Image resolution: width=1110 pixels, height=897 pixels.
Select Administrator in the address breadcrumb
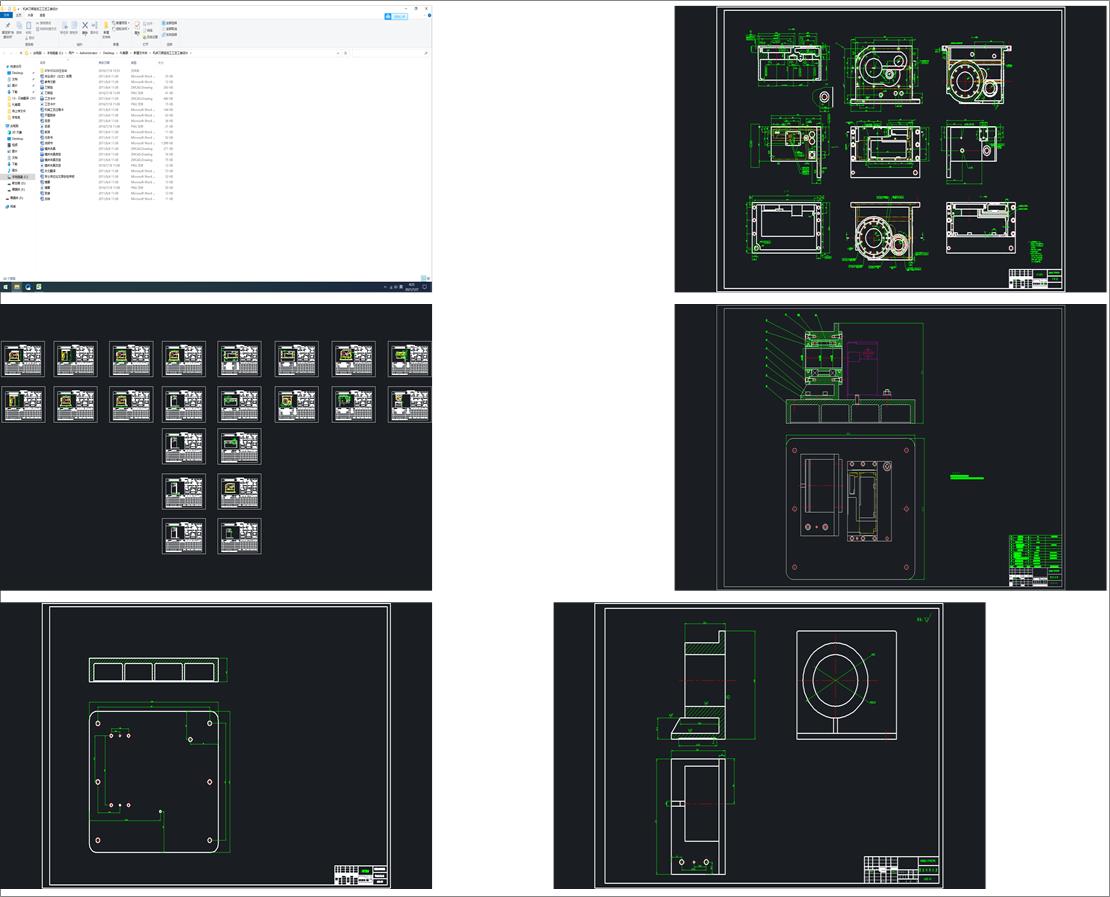click(x=88, y=53)
